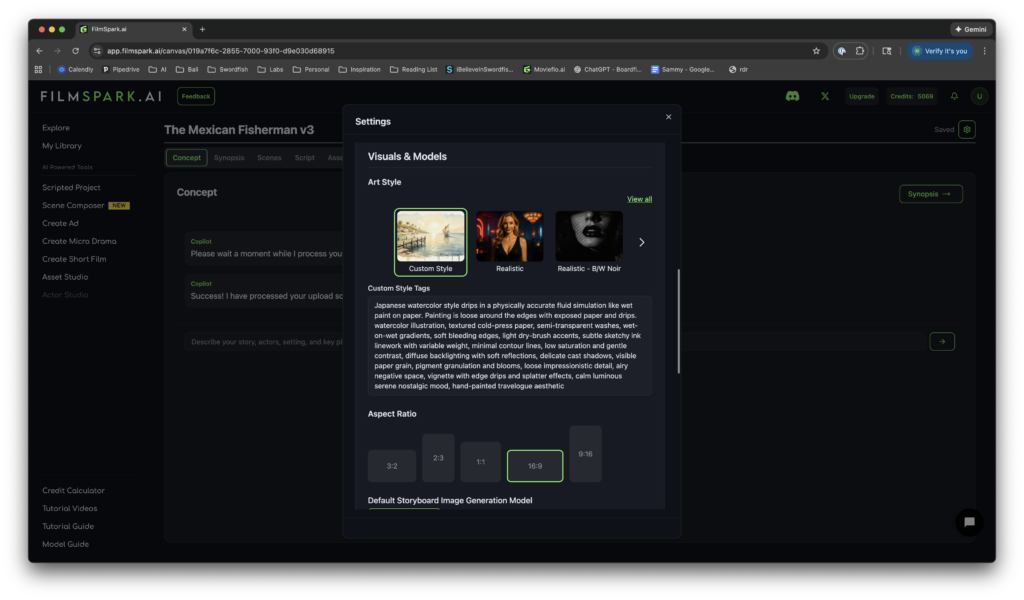Screen dimensions: 1024x600
Task: Select the 16:9 aspect ratio
Action: point(535,465)
